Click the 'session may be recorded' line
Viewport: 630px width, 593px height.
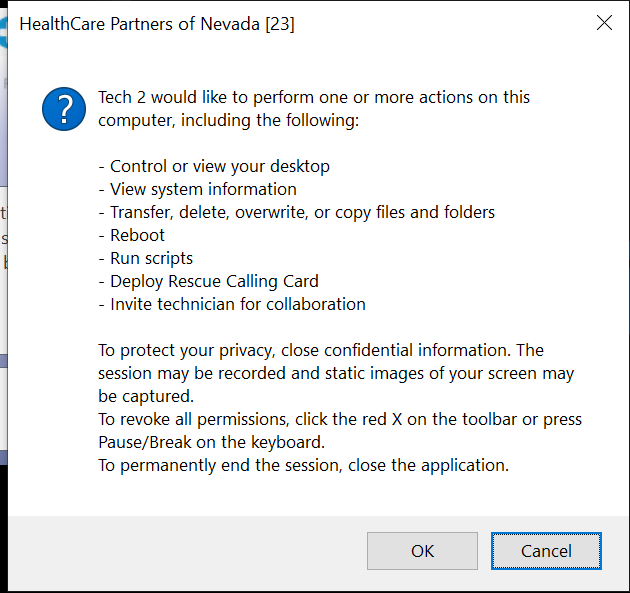pos(336,373)
